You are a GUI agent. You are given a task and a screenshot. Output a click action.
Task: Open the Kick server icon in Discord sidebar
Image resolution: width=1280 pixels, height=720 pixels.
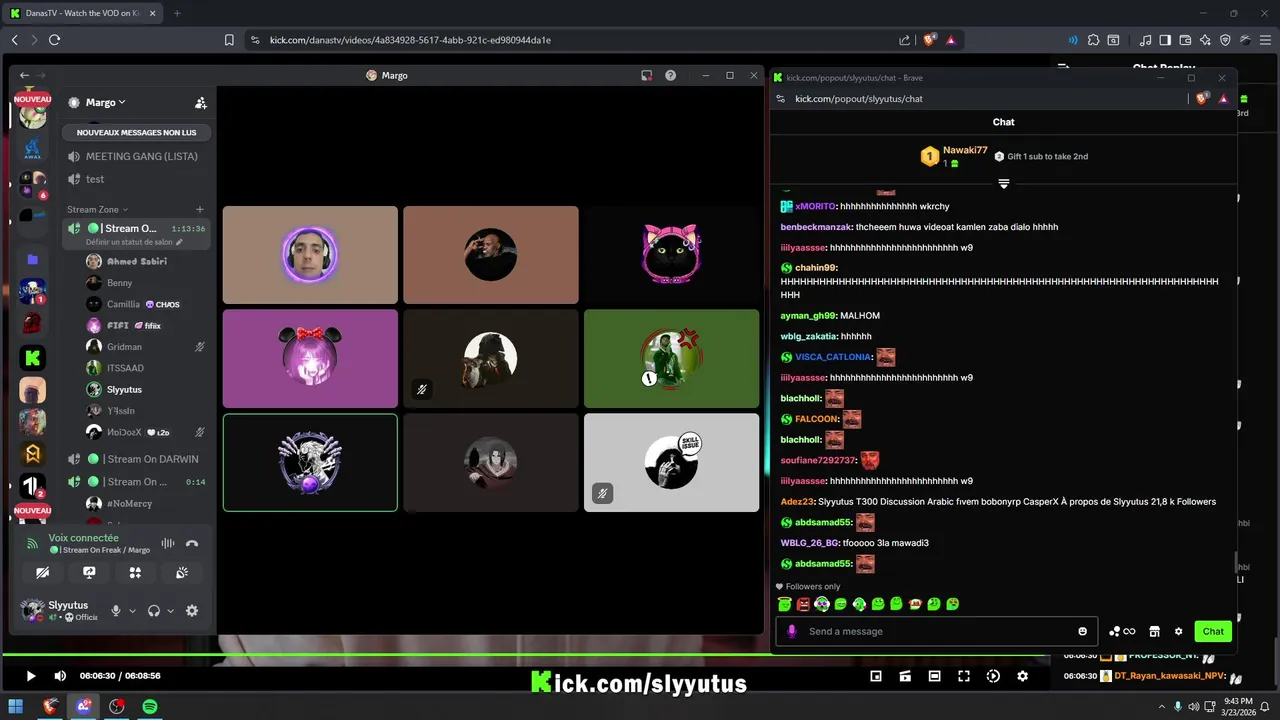pos(32,357)
